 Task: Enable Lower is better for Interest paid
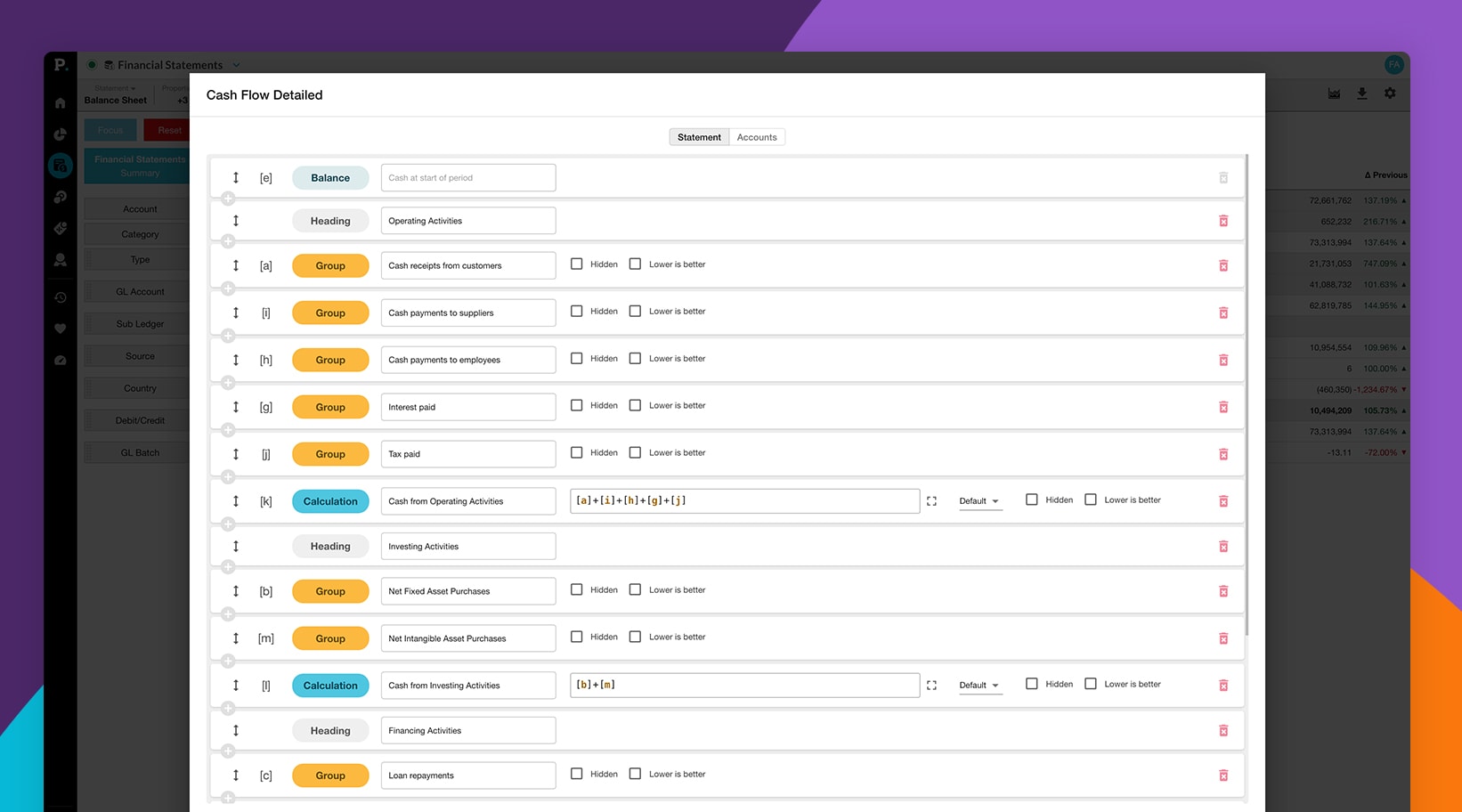click(635, 405)
